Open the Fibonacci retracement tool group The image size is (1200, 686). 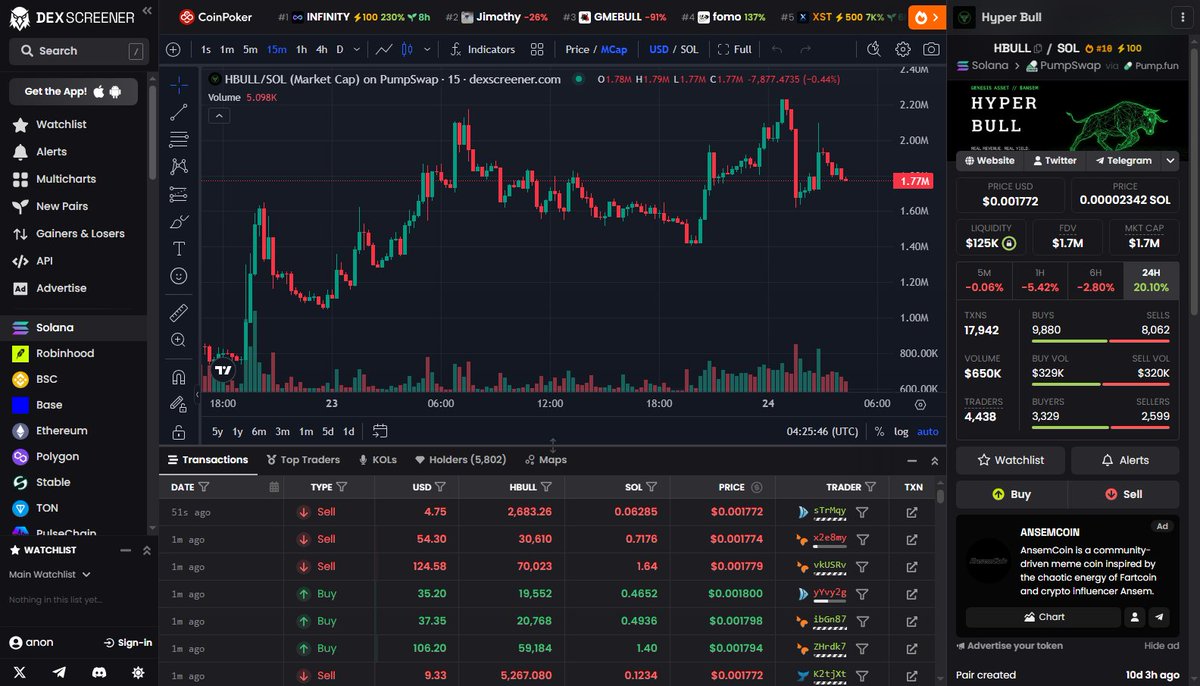click(179, 139)
